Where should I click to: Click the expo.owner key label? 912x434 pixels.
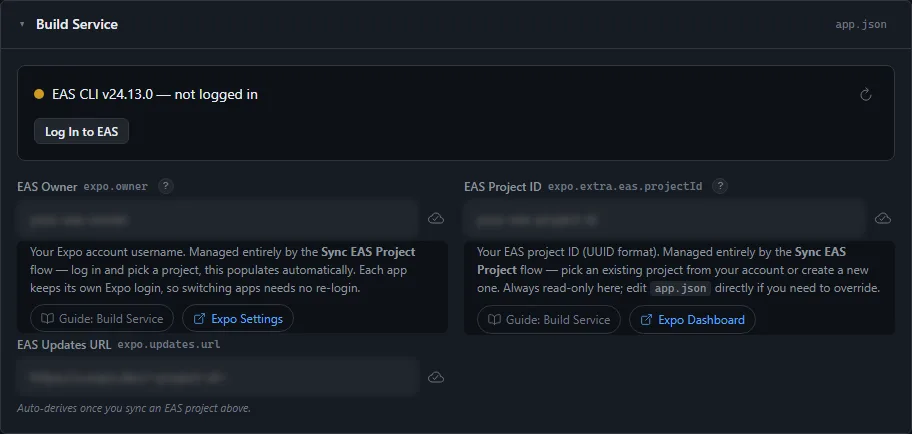(116, 187)
